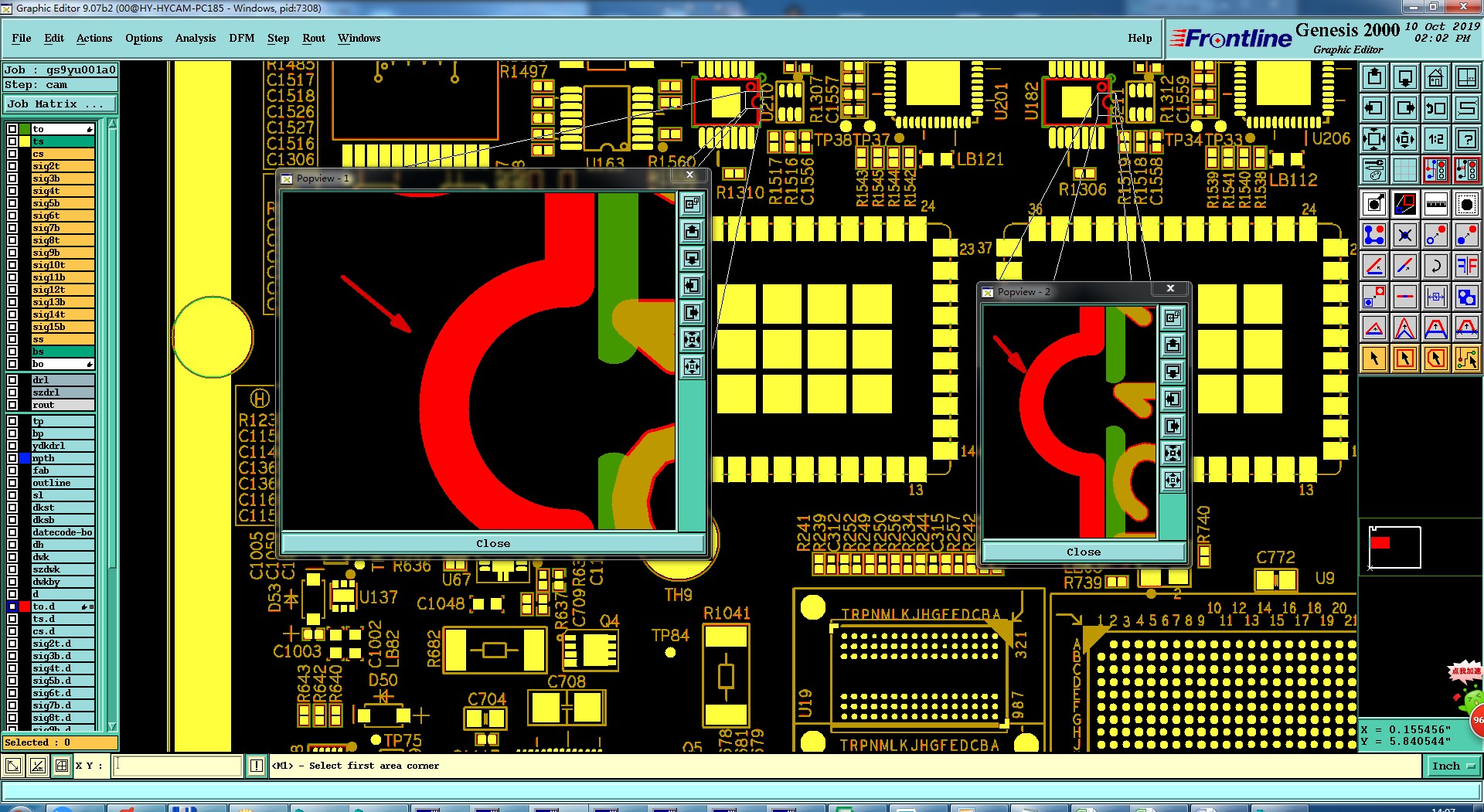Screen dimensions: 1484x812
Task: Click the 1:2 zoom ratio icon
Action: [1436, 139]
